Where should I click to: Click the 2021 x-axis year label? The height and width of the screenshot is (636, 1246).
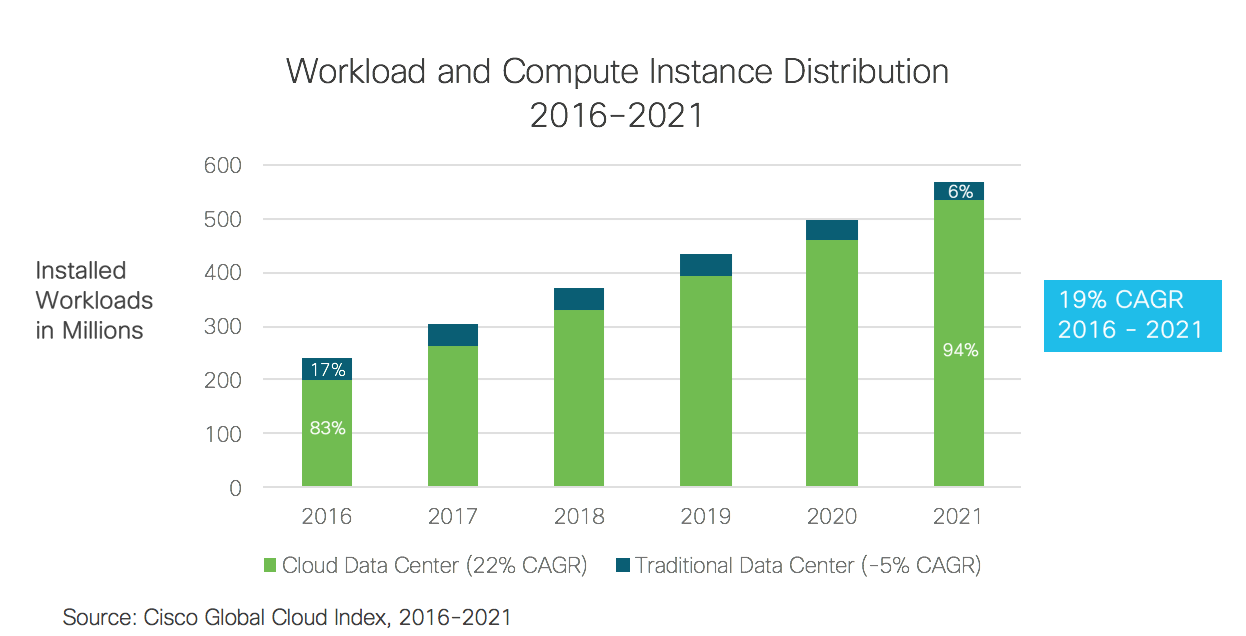pos(959,517)
